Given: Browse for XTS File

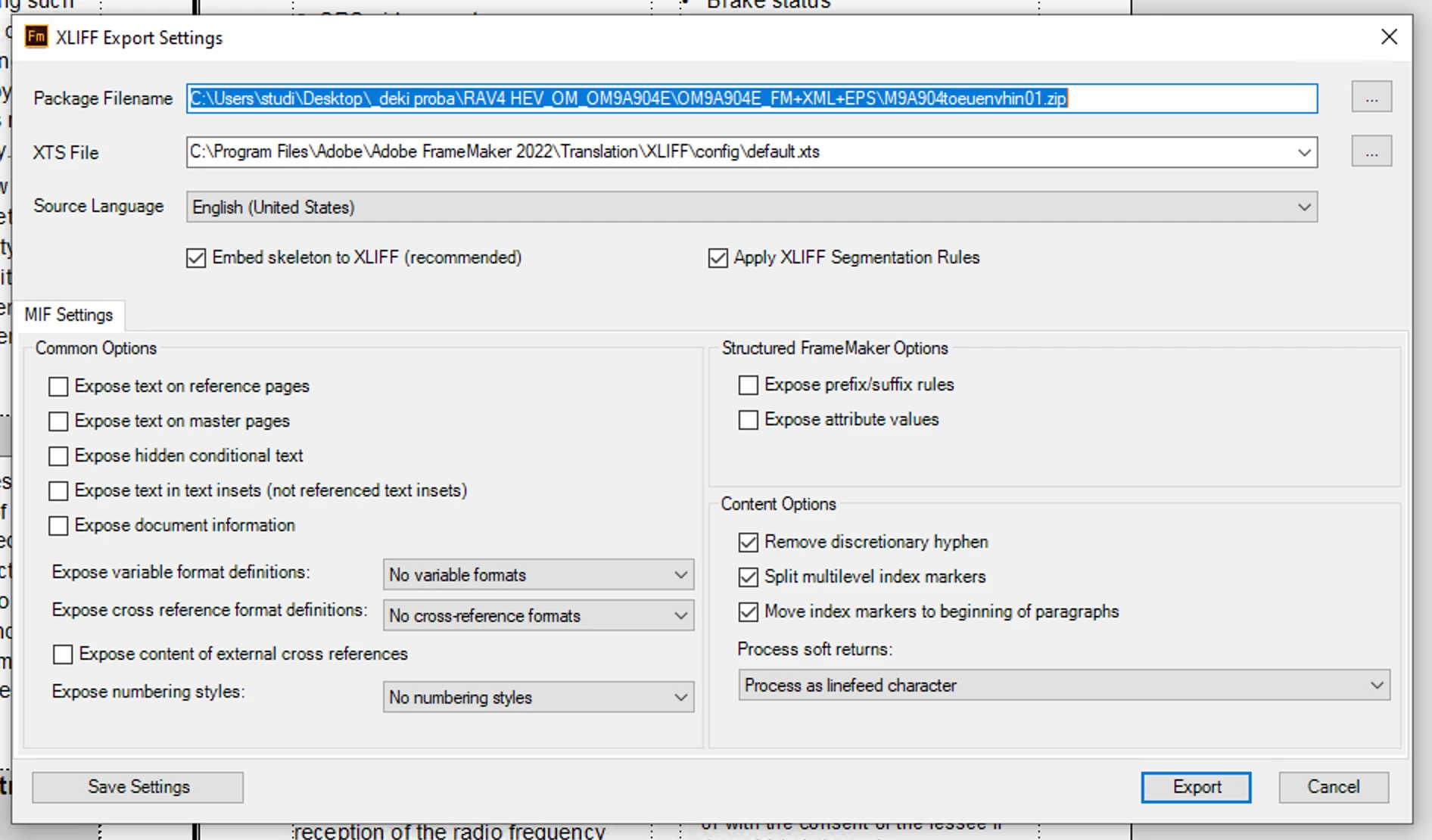Looking at the screenshot, I should pos(1371,152).
